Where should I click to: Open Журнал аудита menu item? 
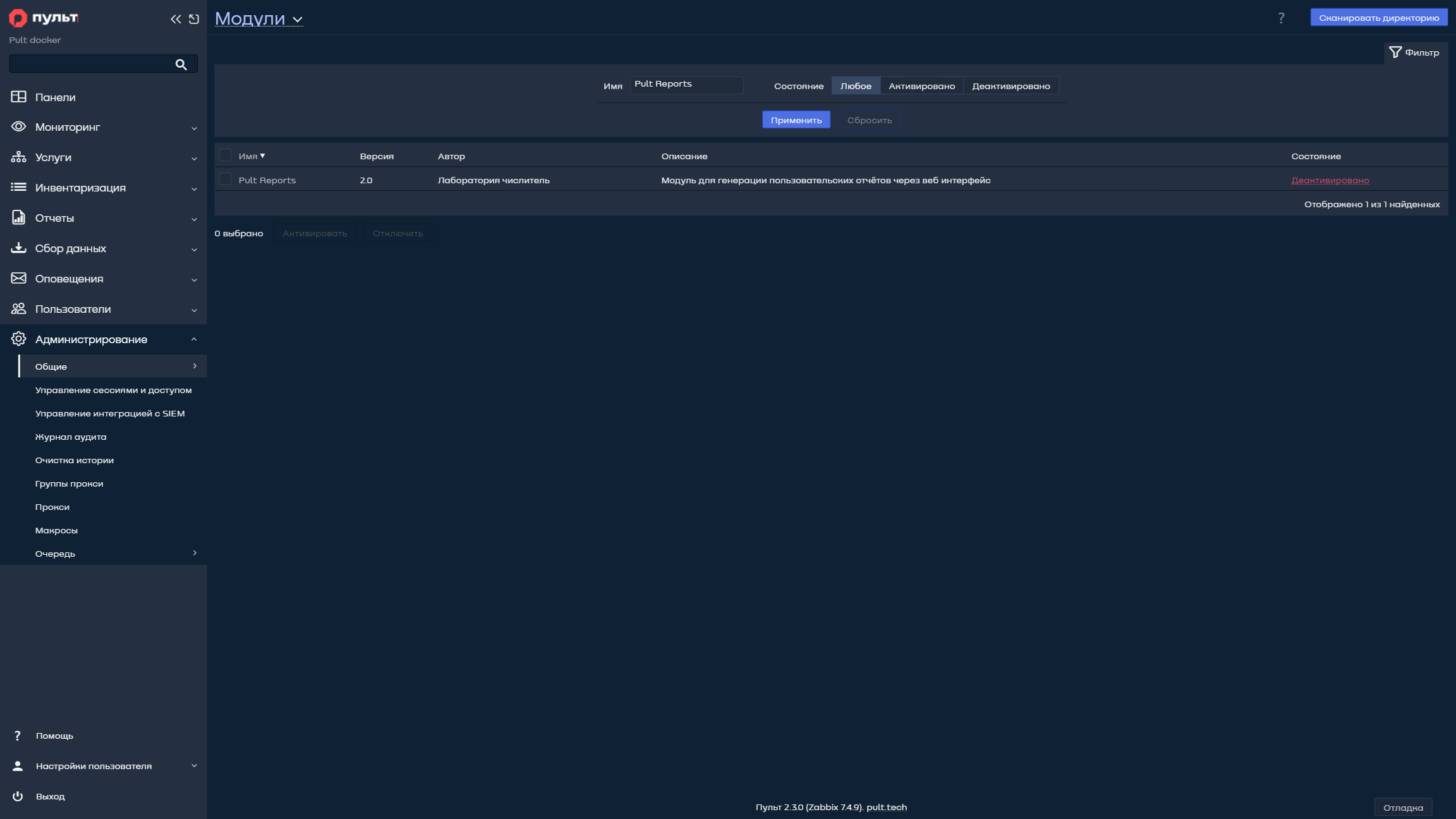[71, 437]
